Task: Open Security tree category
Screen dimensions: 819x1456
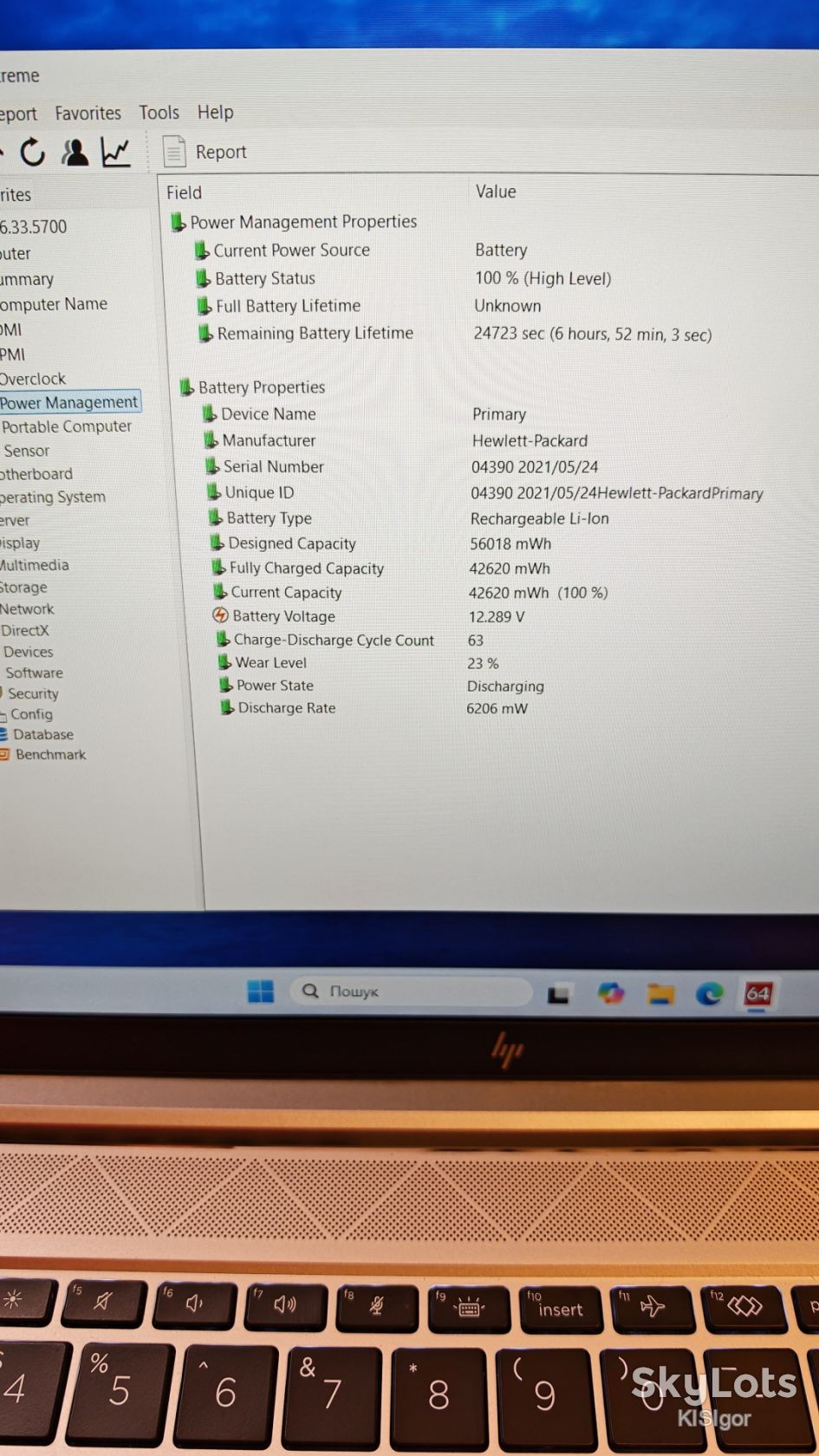Action: pyautogui.click(x=33, y=693)
